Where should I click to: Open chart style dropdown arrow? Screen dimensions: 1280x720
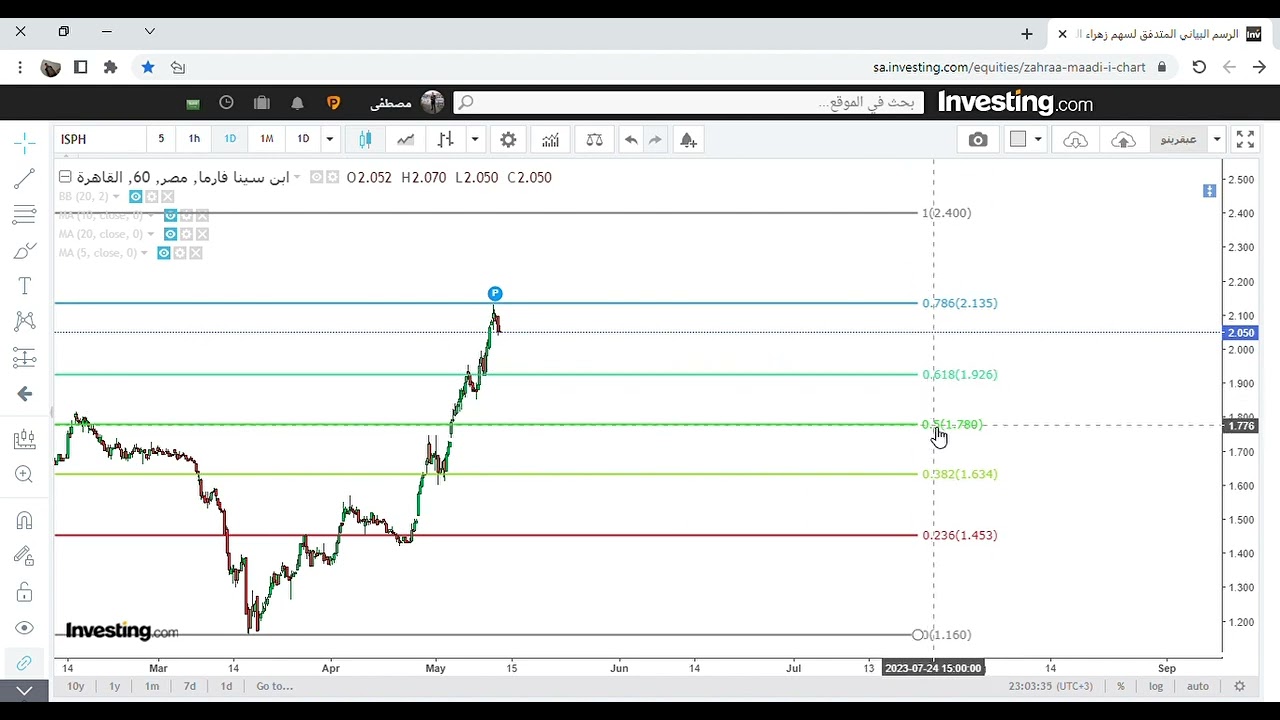click(475, 140)
